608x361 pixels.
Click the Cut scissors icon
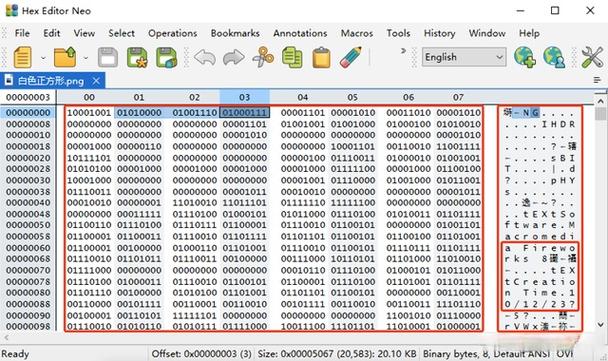click(263, 57)
